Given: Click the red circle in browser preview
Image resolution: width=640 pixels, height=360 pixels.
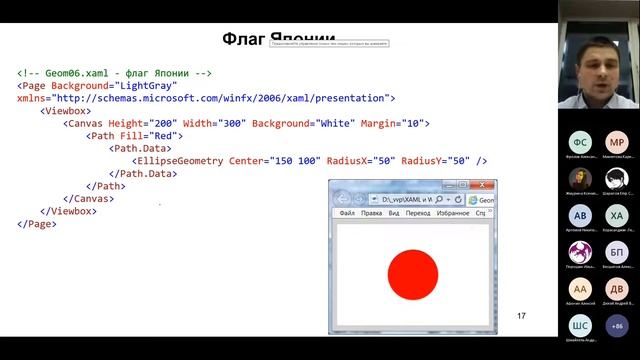Looking at the screenshot, I should (x=413, y=275).
